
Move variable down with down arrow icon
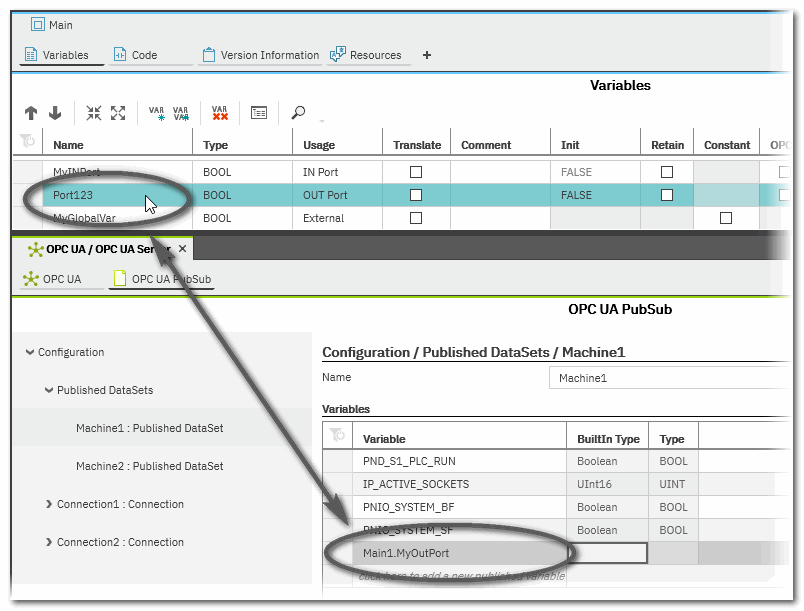(x=56, y=113)
